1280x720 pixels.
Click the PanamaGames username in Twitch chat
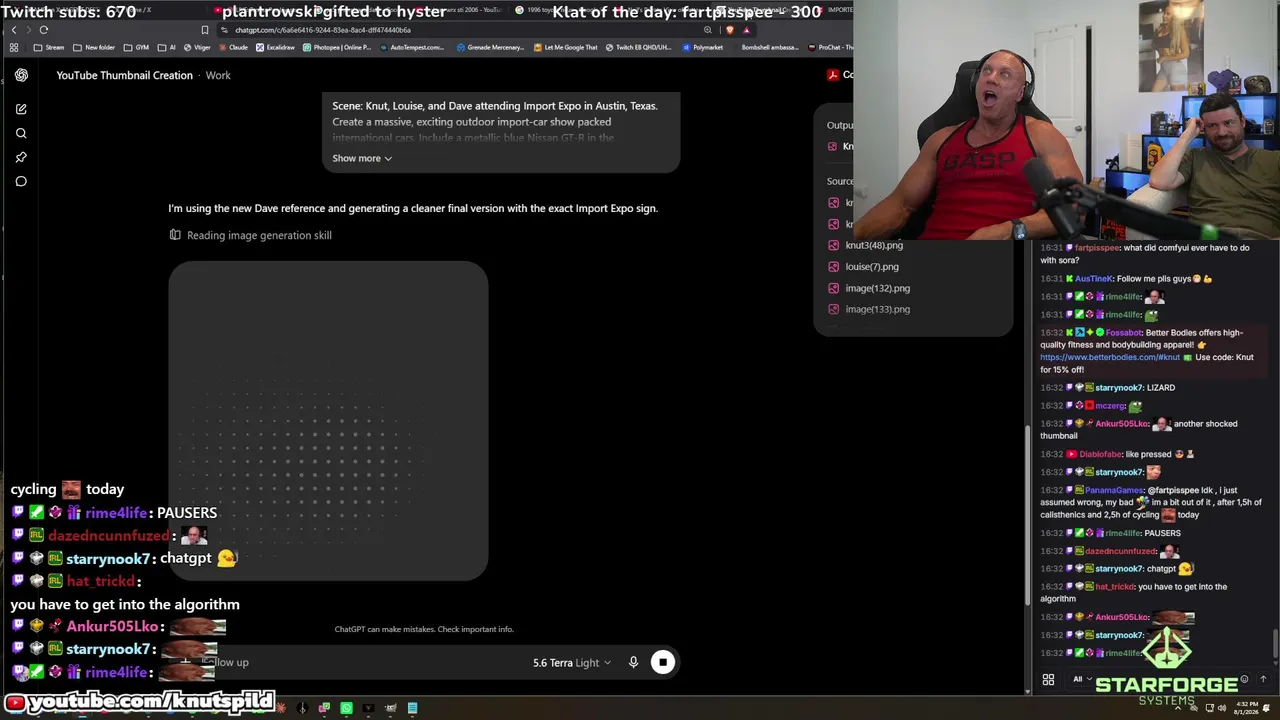[1113, 490]
